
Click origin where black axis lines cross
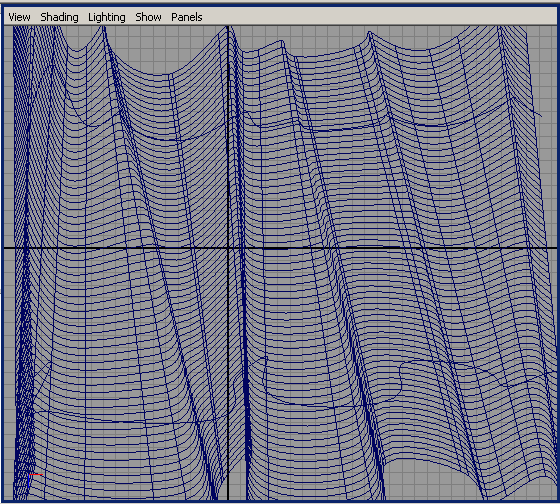pos(228,247)
